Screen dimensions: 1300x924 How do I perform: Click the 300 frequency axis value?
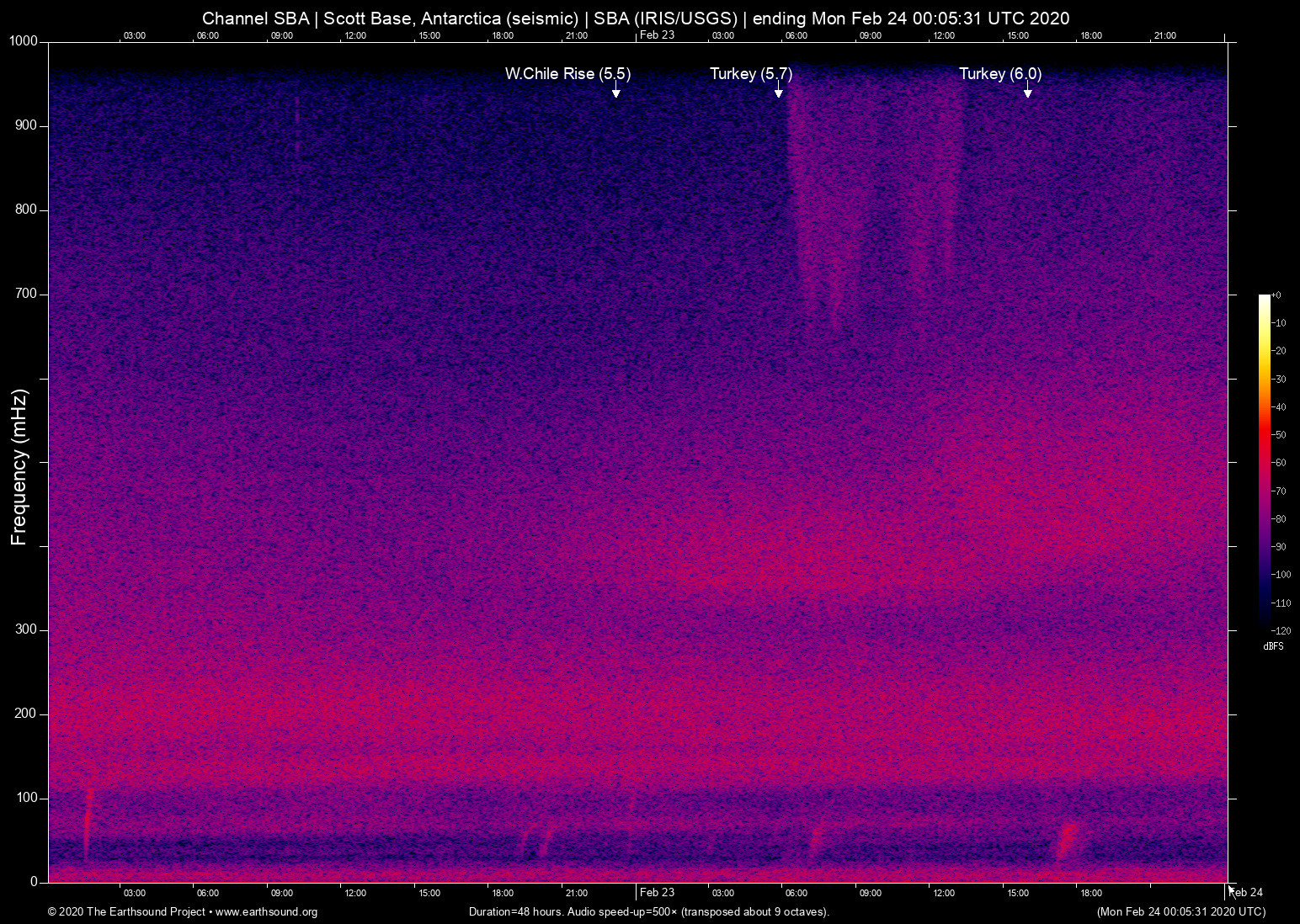[26, 629]
